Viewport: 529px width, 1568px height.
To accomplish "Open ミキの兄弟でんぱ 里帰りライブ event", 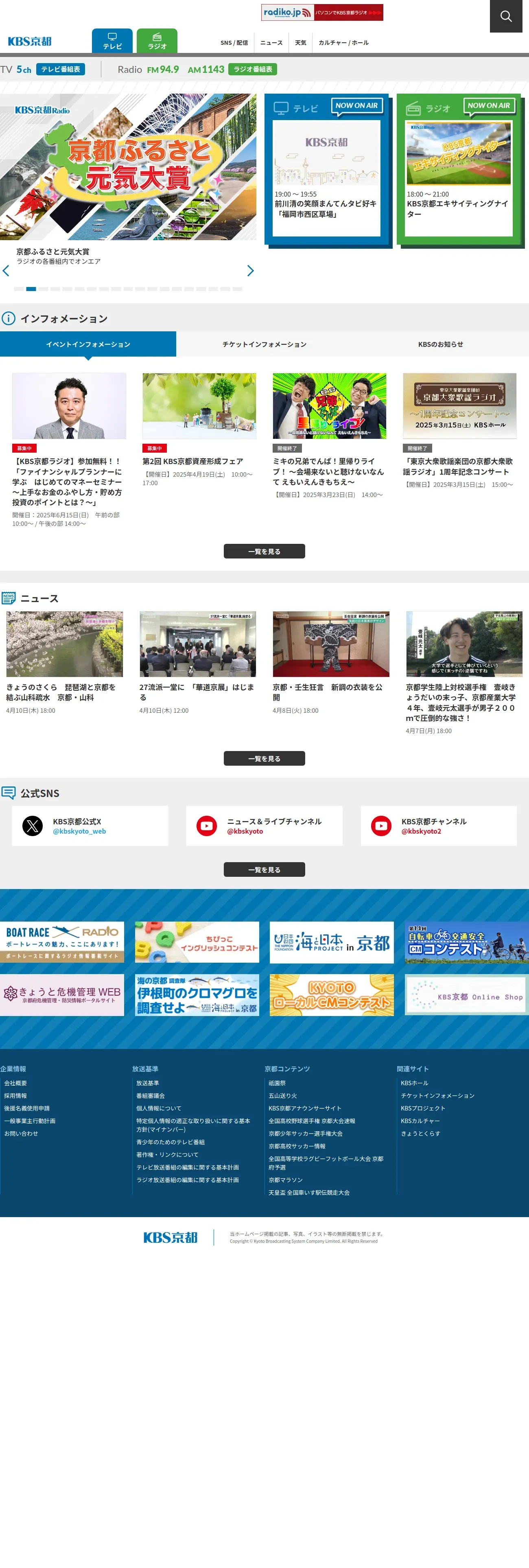I will click(x=329, y=436).
